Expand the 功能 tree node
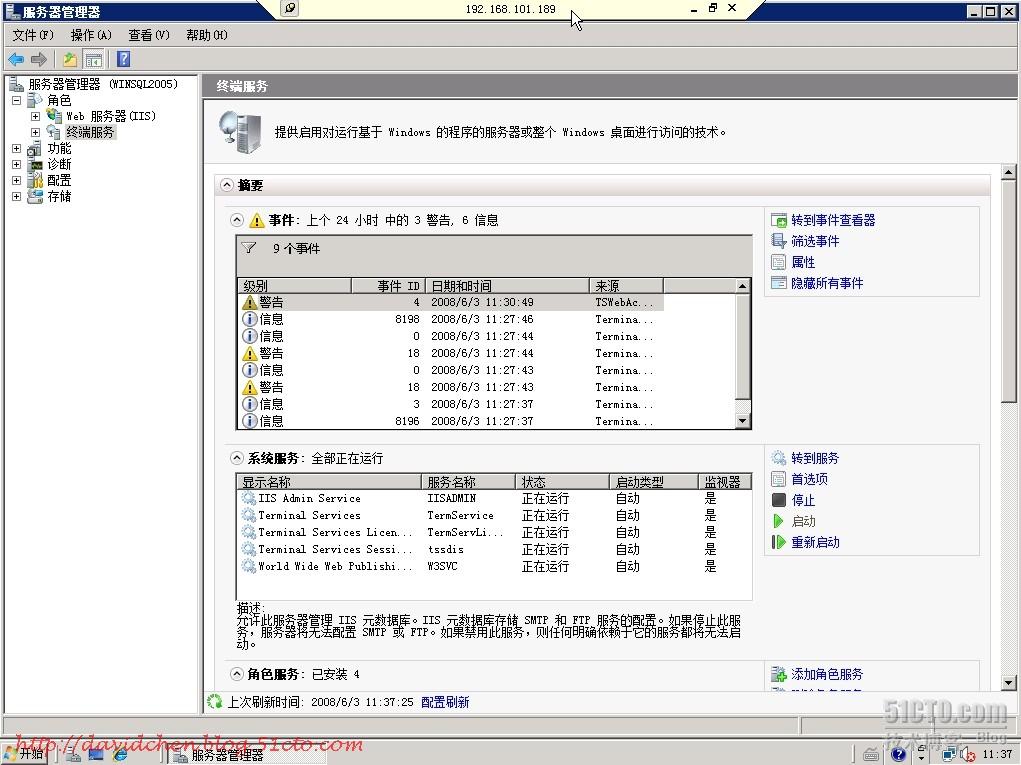The width and height of the screenshot is (1021, 765). (16, 148)
